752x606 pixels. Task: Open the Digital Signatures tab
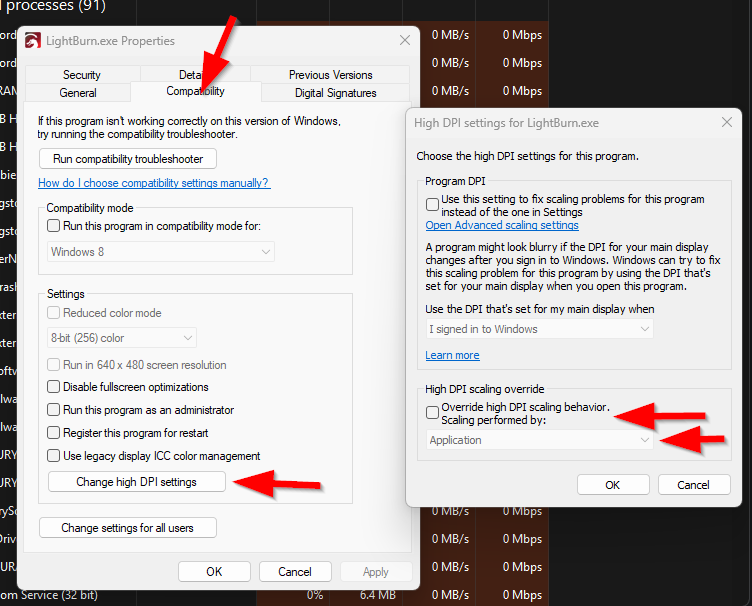coord(335,93)
